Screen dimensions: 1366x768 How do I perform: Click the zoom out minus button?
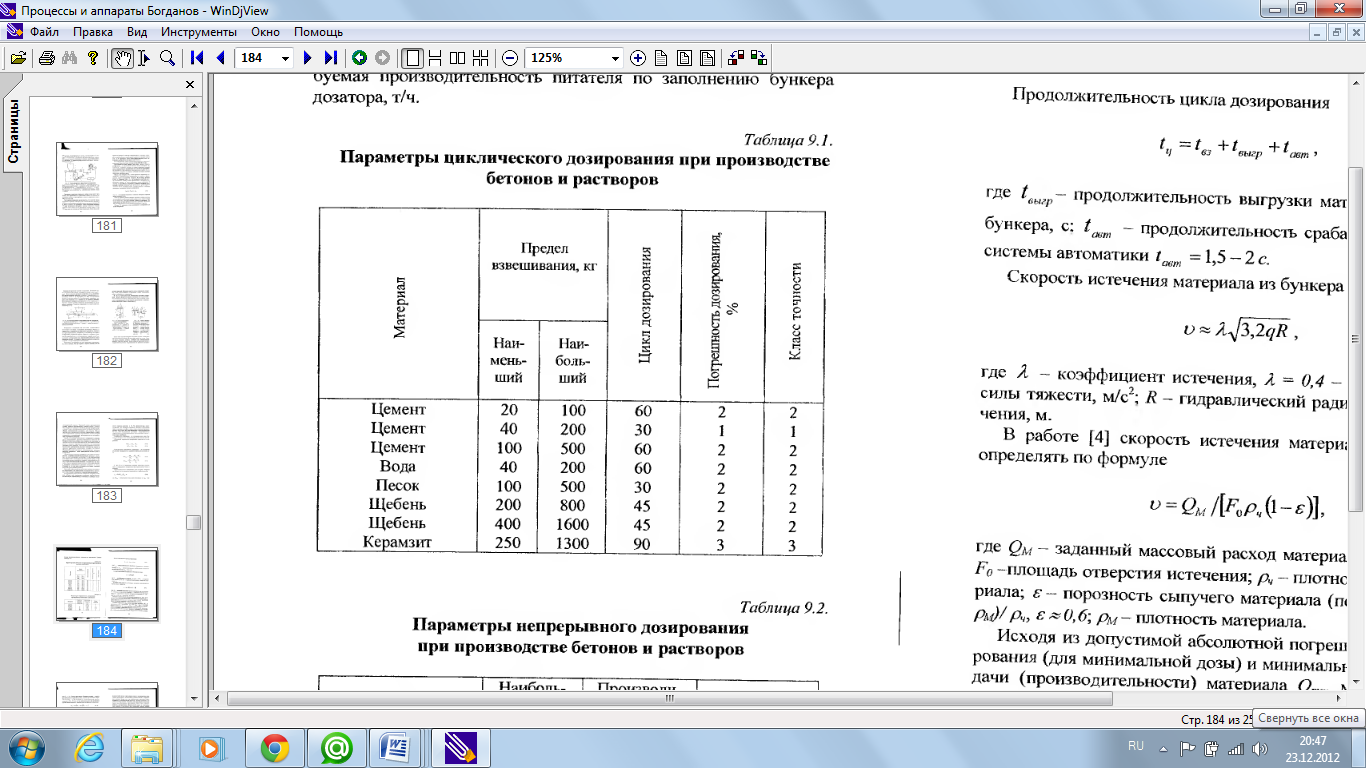[x=509, y=58]
